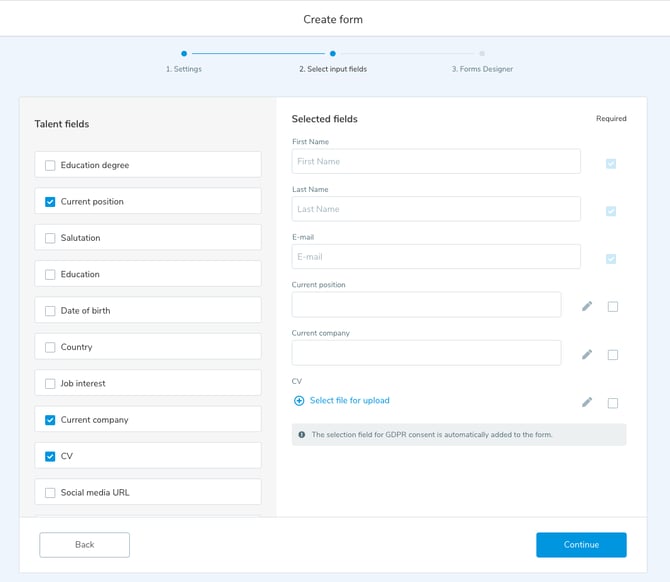Viewport: 670px width, 582px height.
Task: Click plus icon beside Select file for upload
Action: pyautogui.click(x=299, y=401)
